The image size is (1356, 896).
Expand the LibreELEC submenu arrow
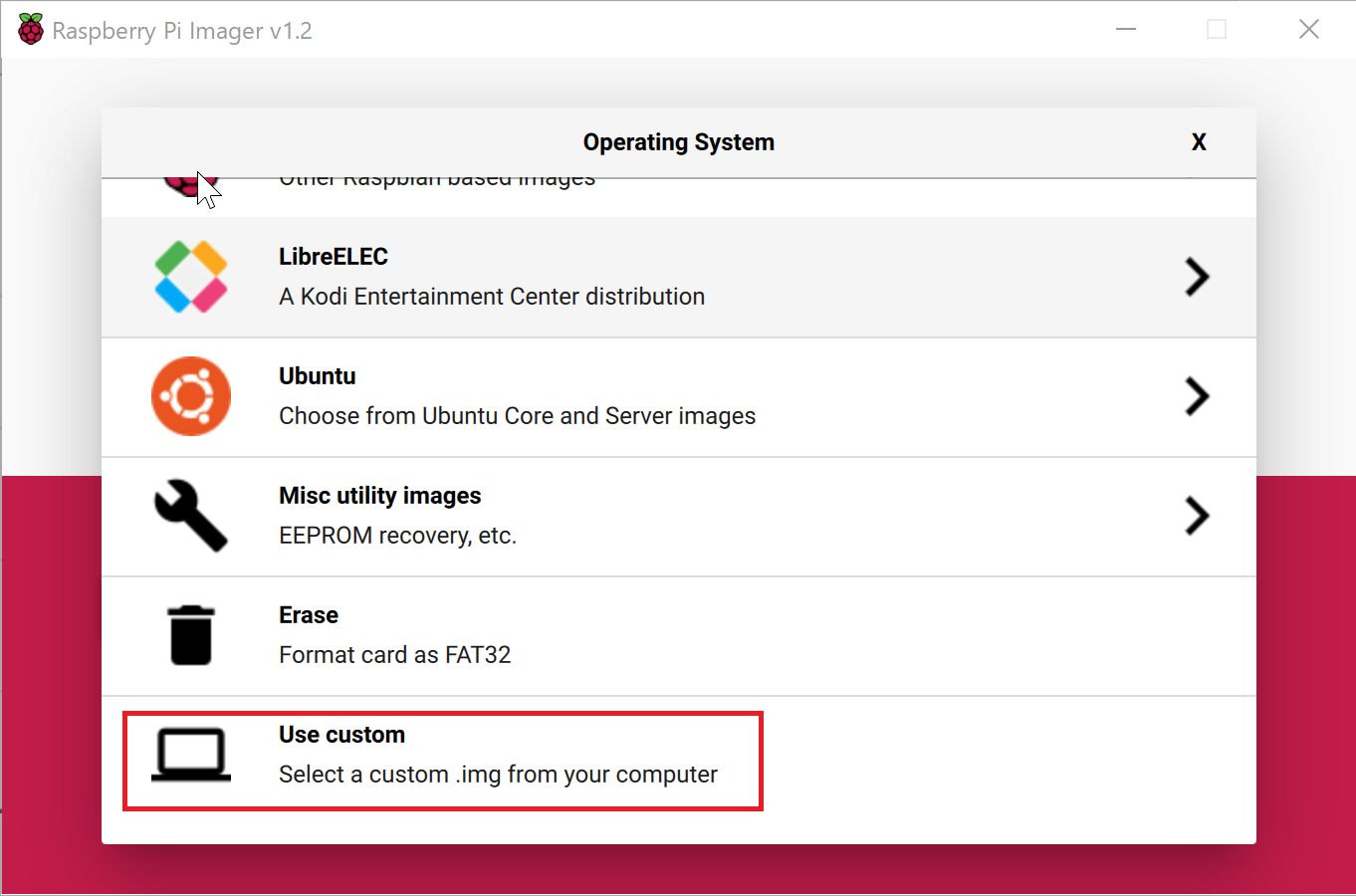tap(1197, 277)
